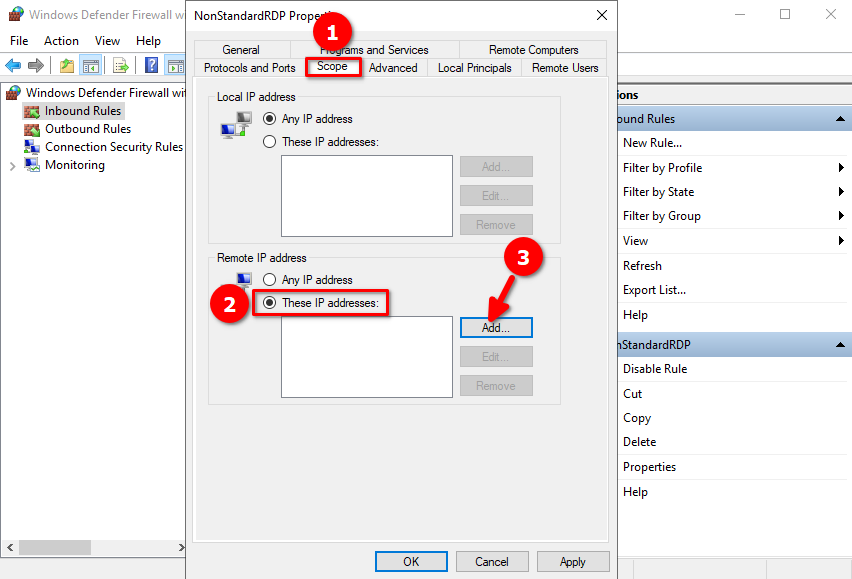Click the Connection Security Rules tree icon
852x579 pixels.
(x=32, y=147)
